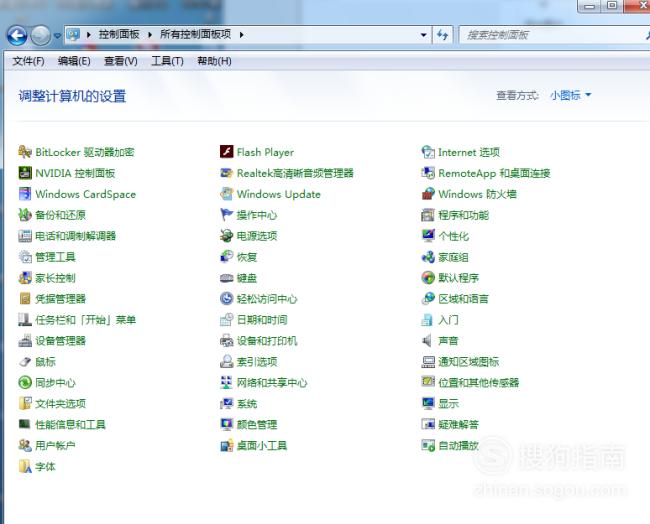Click the 个性化 icon

coord(428,236)
